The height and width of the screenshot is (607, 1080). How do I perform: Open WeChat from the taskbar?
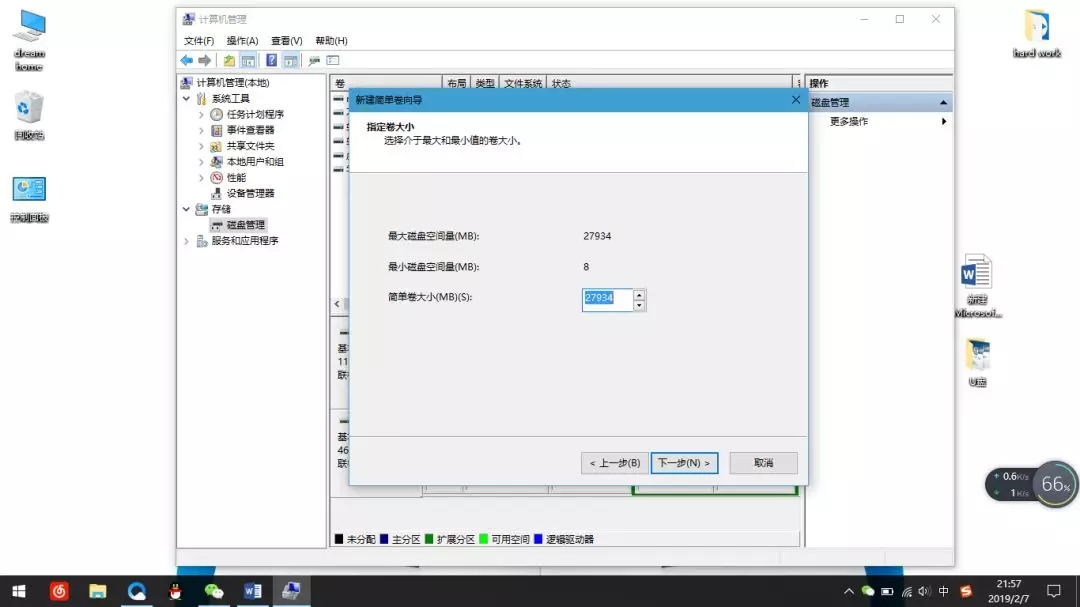click(x=213, y=591)
